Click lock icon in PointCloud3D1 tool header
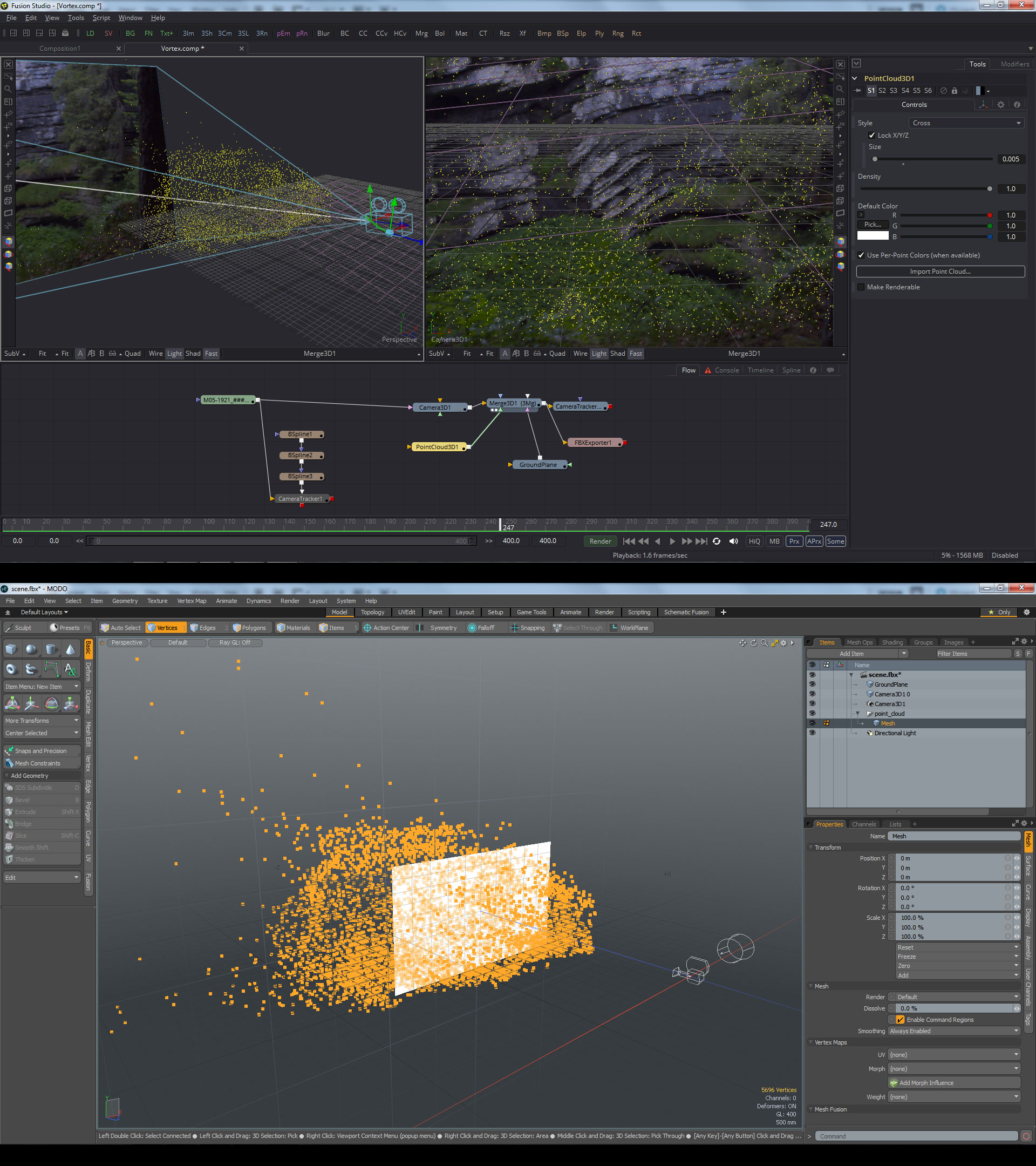Image resolution: width=1036 pixels, height=1166 pixels. pos(955,91)
